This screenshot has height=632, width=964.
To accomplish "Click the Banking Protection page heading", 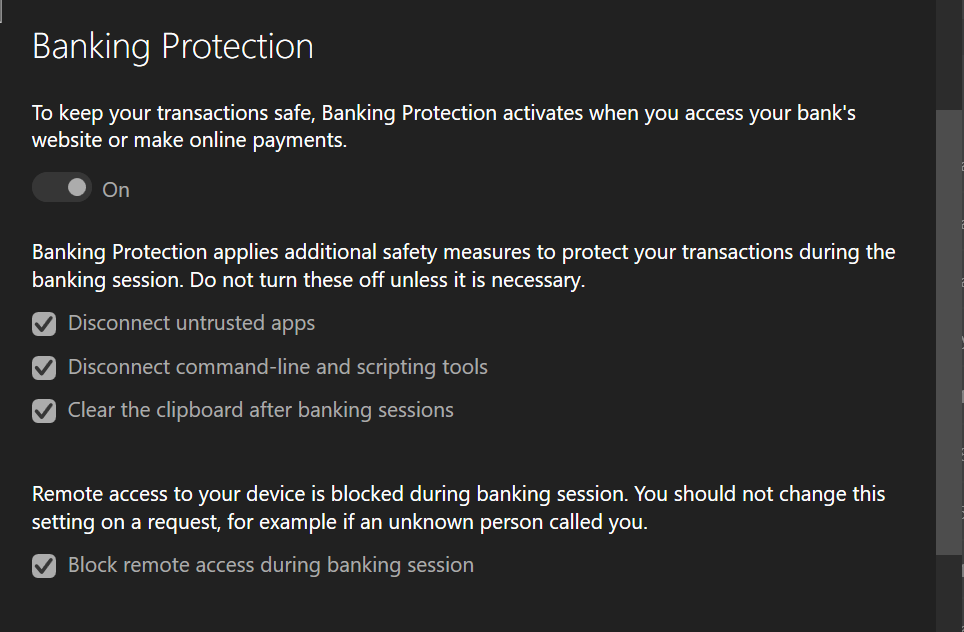I will click(173, 47).
